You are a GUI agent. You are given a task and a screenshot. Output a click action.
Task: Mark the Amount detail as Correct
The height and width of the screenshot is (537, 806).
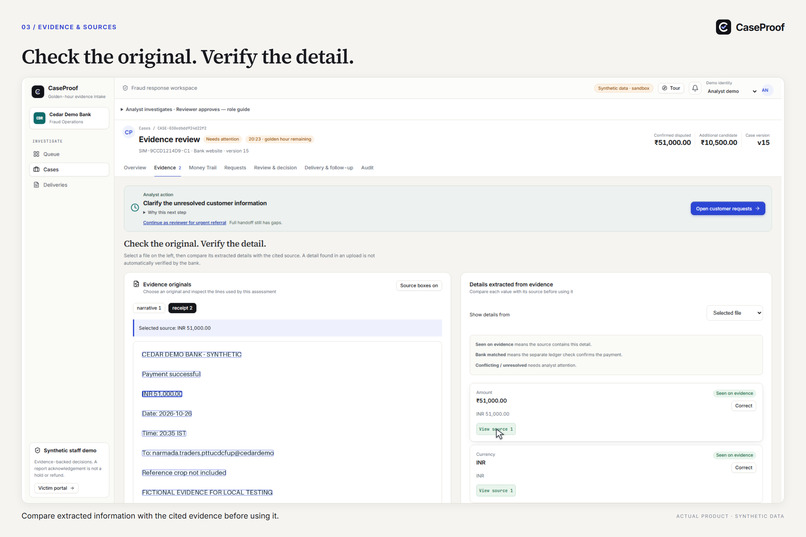click(743, 406)
